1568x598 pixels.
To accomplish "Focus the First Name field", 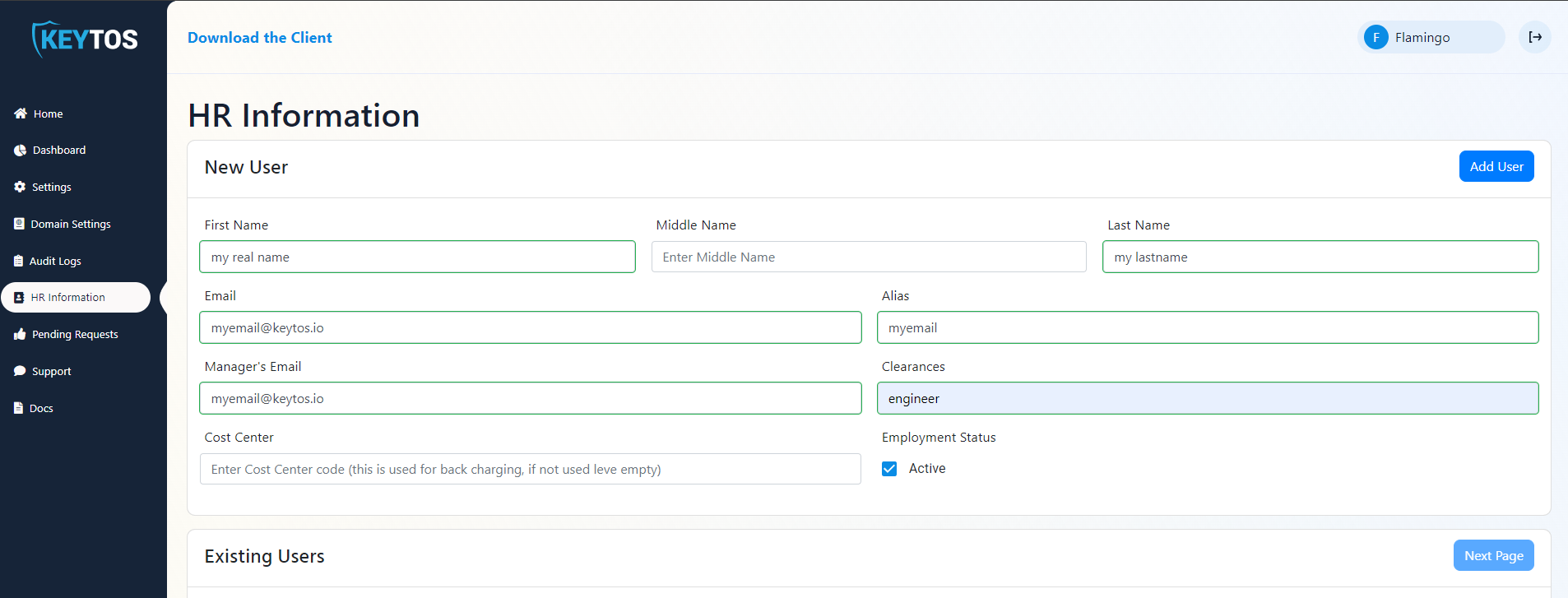I will (x=417, y=257).
